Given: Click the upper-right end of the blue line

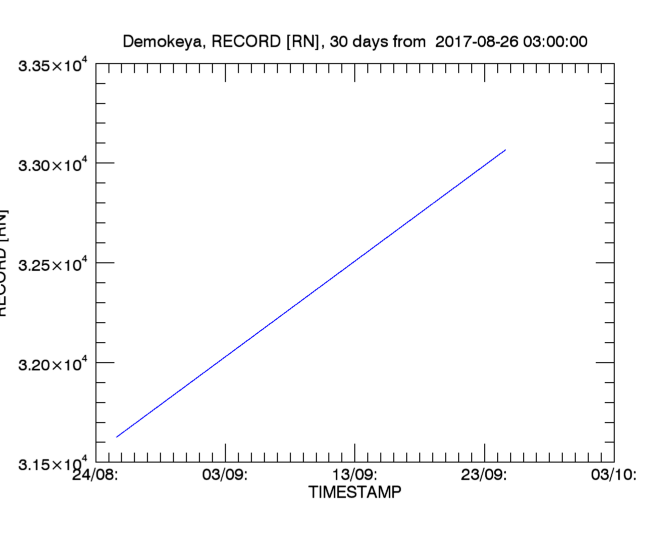Looking at the screenshot, I should (x=505, y=150).
